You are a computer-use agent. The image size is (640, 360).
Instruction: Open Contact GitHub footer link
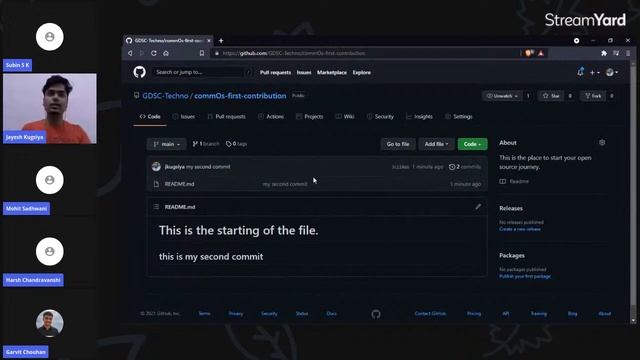430,314
